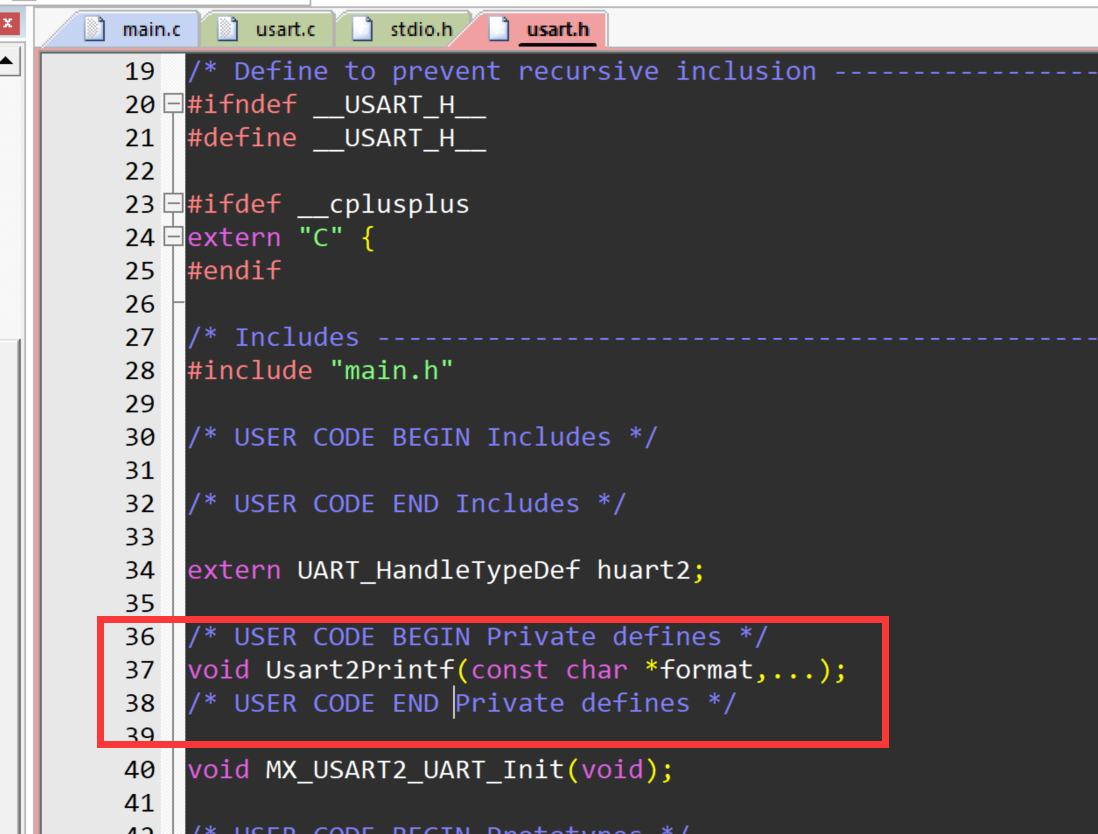This screenshot has width=1098, height=834.
Task: Collapse the #ifndef __USART_H__ block
Action: coord(173,104)
